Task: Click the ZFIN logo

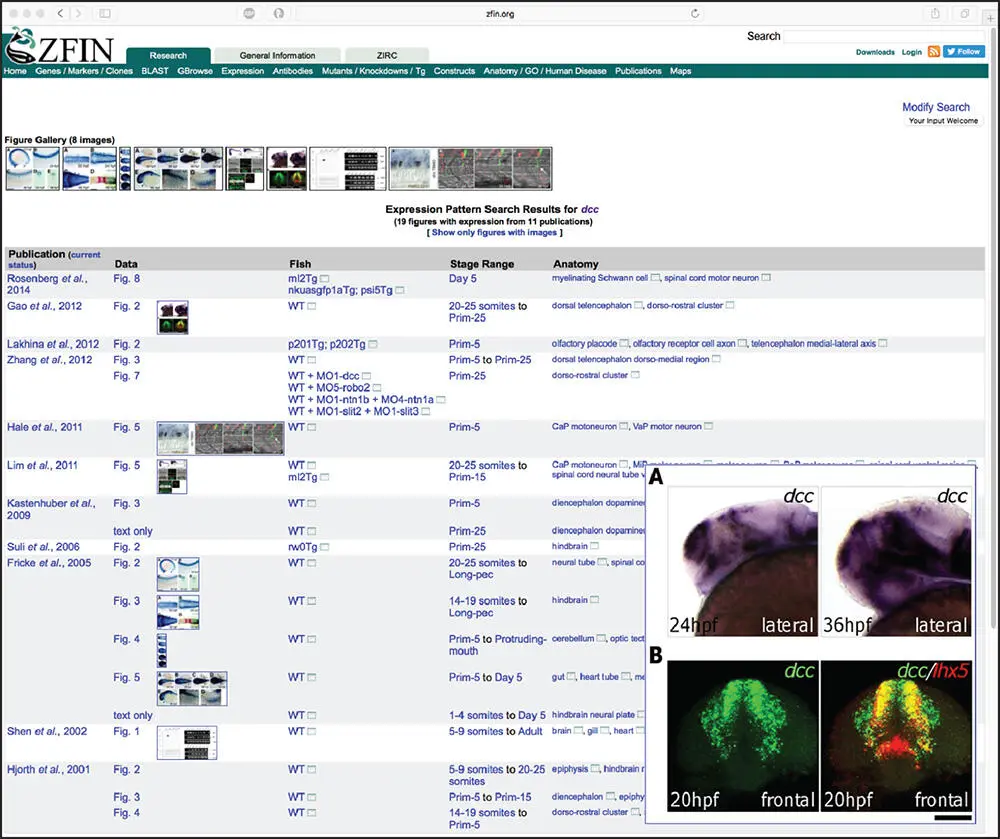Action: pos(59,46)
